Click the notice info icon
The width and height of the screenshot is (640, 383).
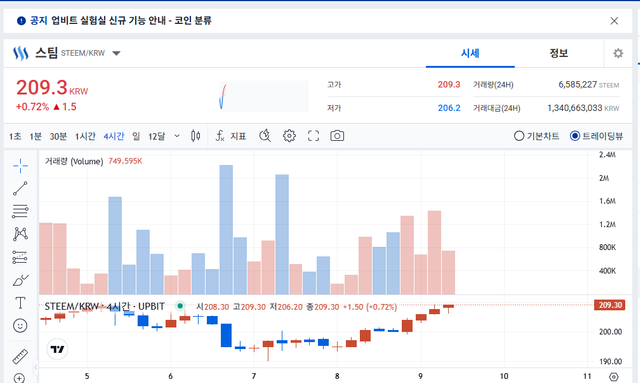pyautogui.click(x=21, y=20)
